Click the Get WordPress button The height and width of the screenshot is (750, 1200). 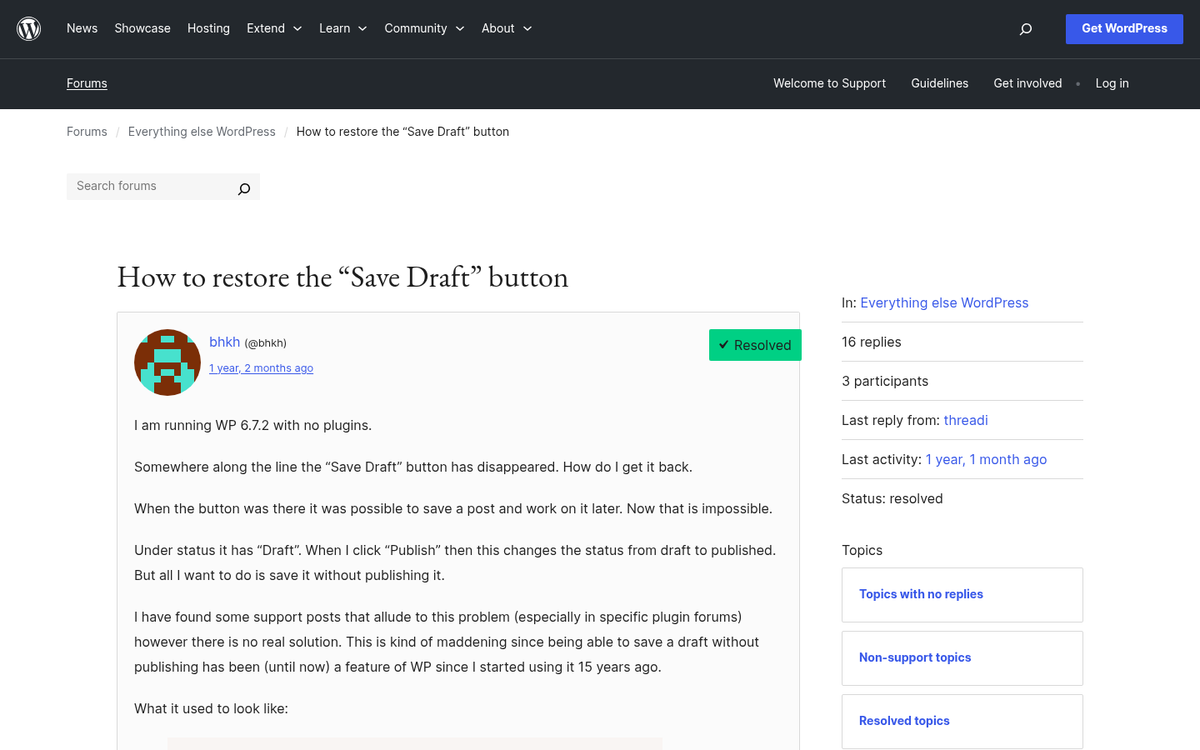coord(1124,28)
